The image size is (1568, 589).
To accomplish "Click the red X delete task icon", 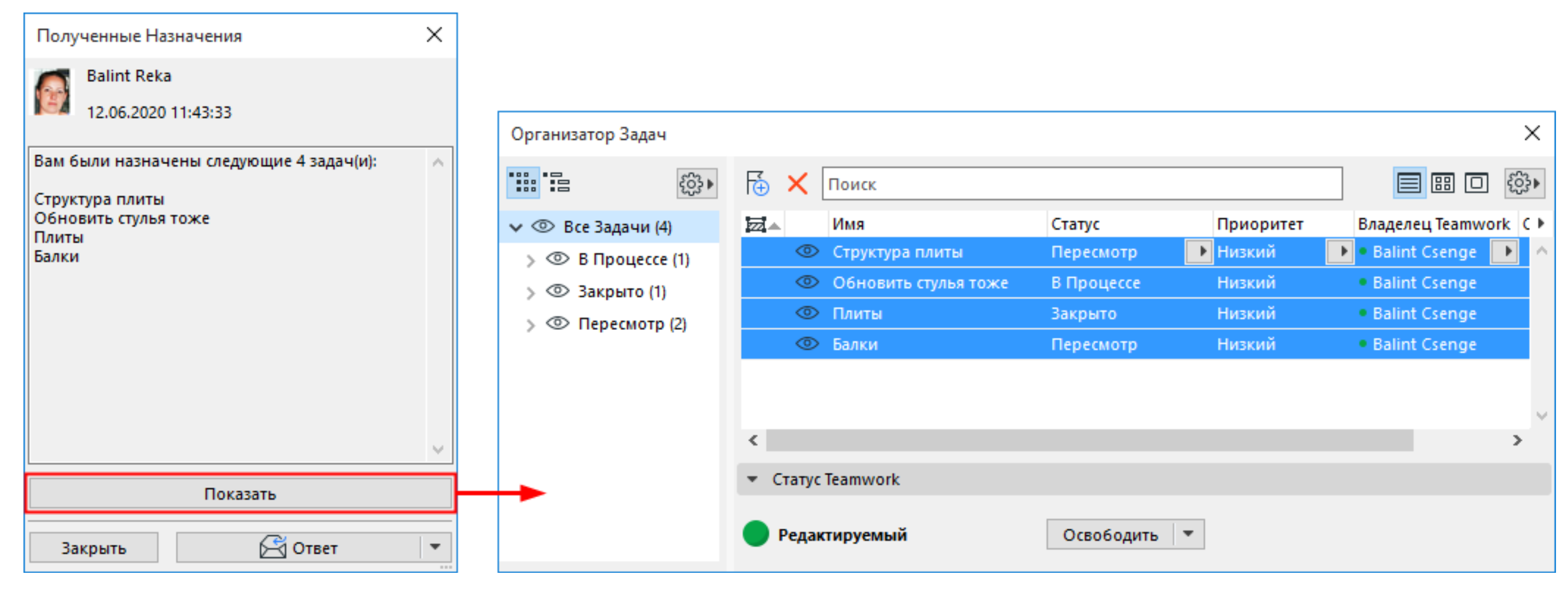I will 797,183.
